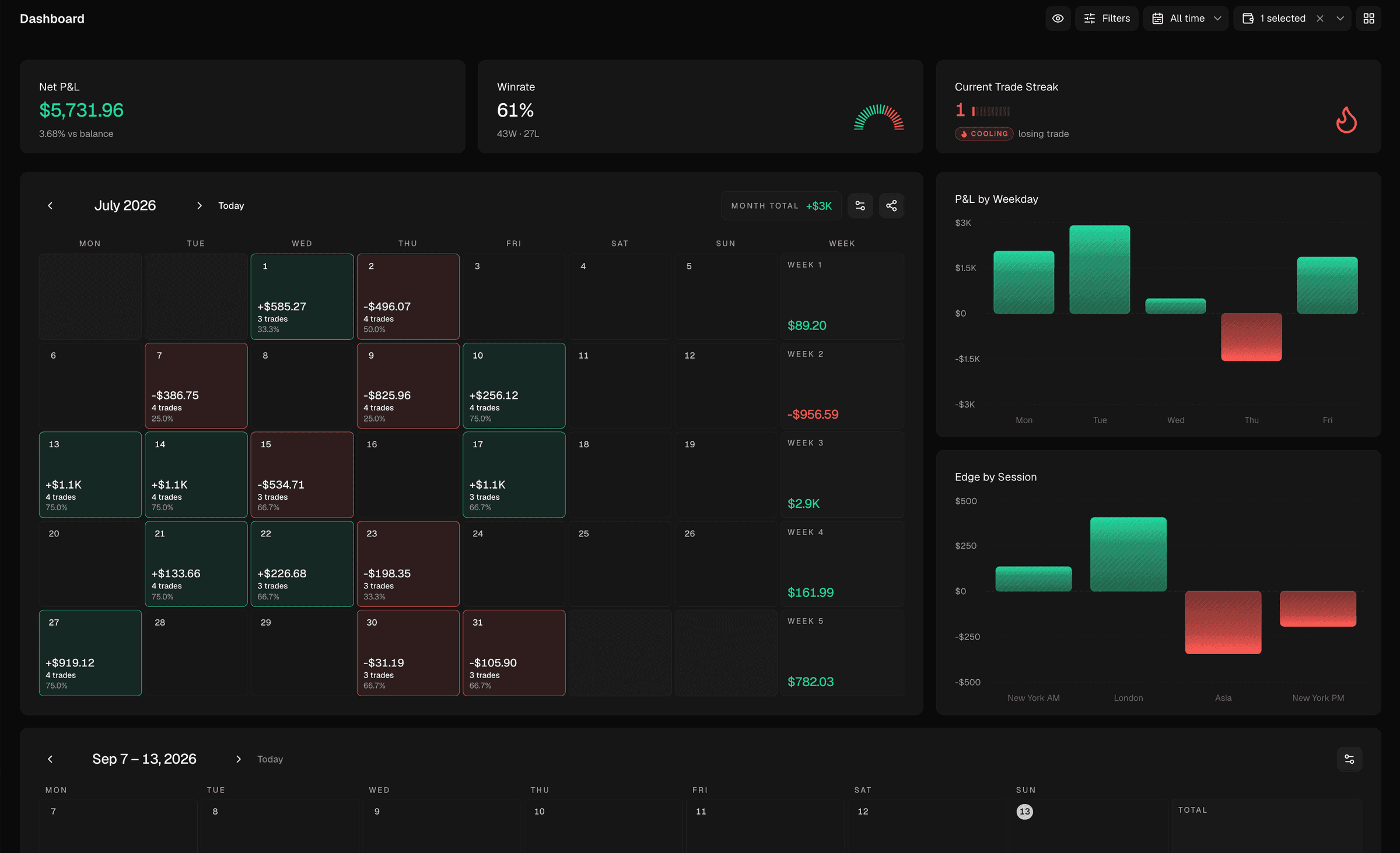1400x853 pixels.
Task: Go to previous month before July 2026
Action: [x=50, y=205]
